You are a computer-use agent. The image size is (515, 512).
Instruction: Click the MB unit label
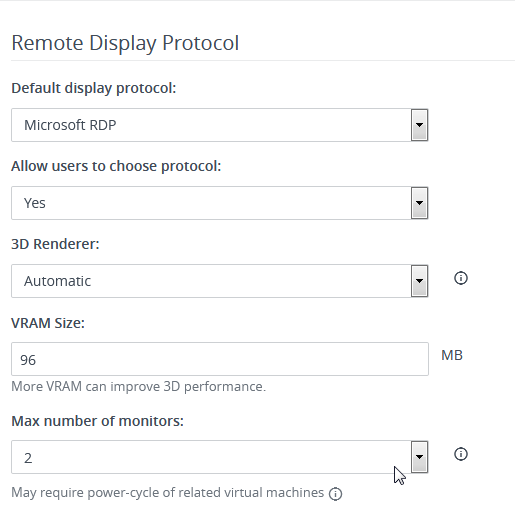(x=452, y=355)
